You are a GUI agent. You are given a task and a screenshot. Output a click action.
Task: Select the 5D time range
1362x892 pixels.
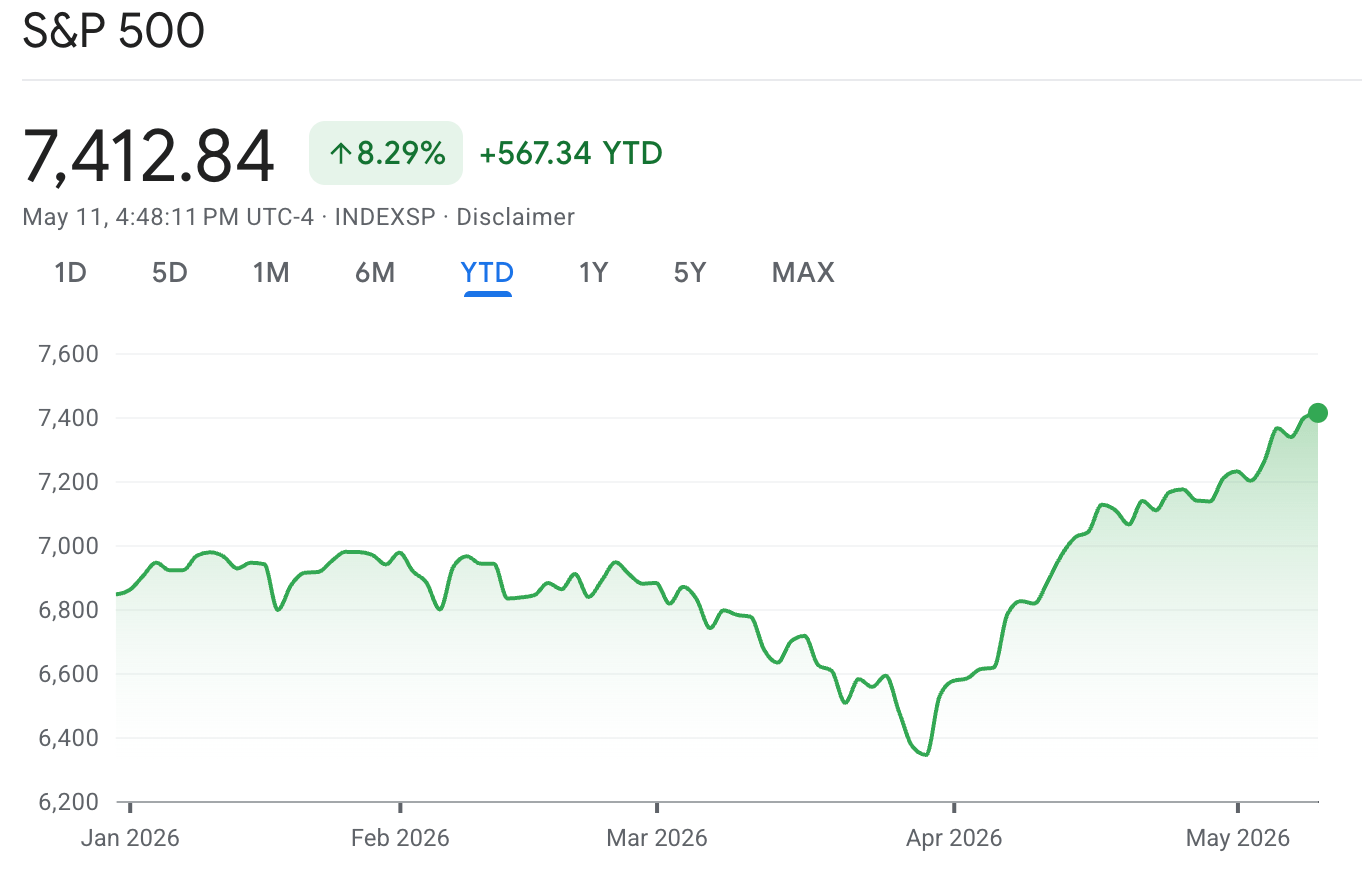(x=170, y=272)
